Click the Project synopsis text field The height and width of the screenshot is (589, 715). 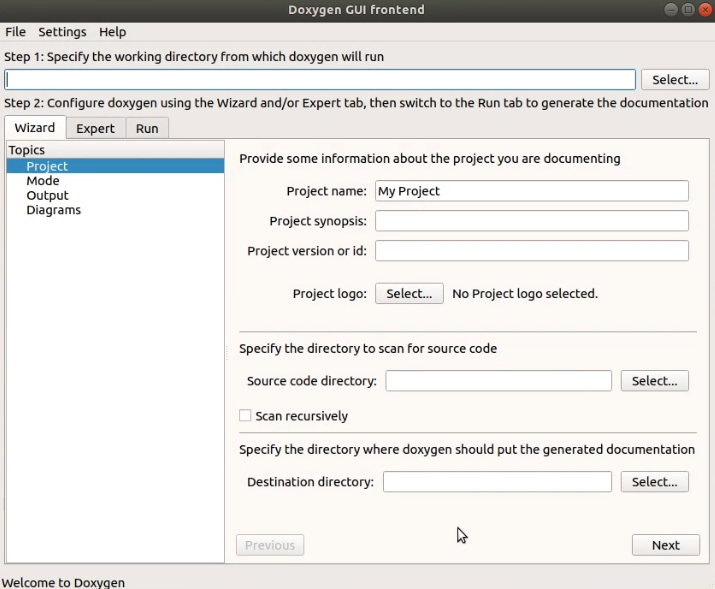click(531, 221)
